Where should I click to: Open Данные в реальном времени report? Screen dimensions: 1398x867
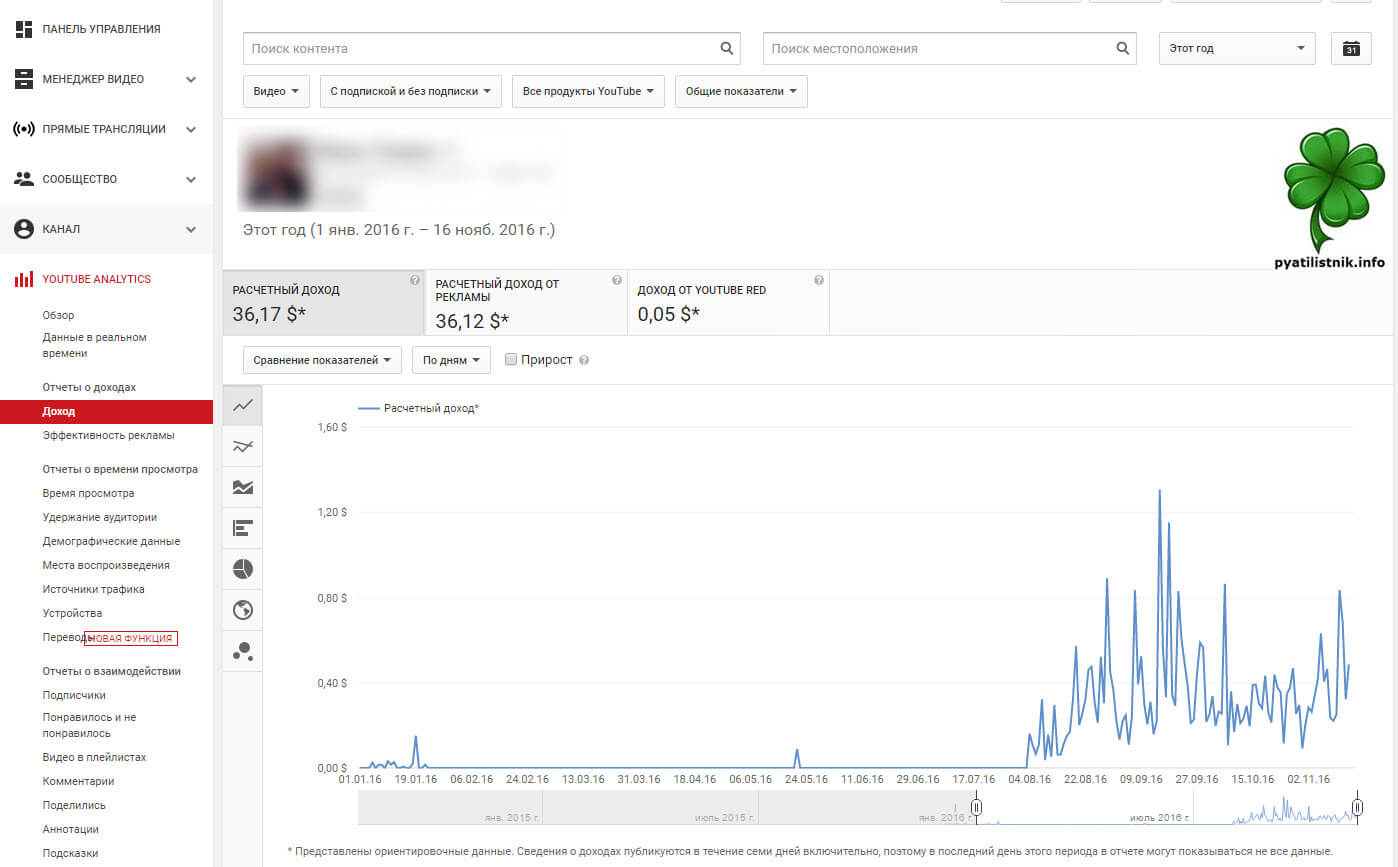pyautogui.click(x=94, y=345)
